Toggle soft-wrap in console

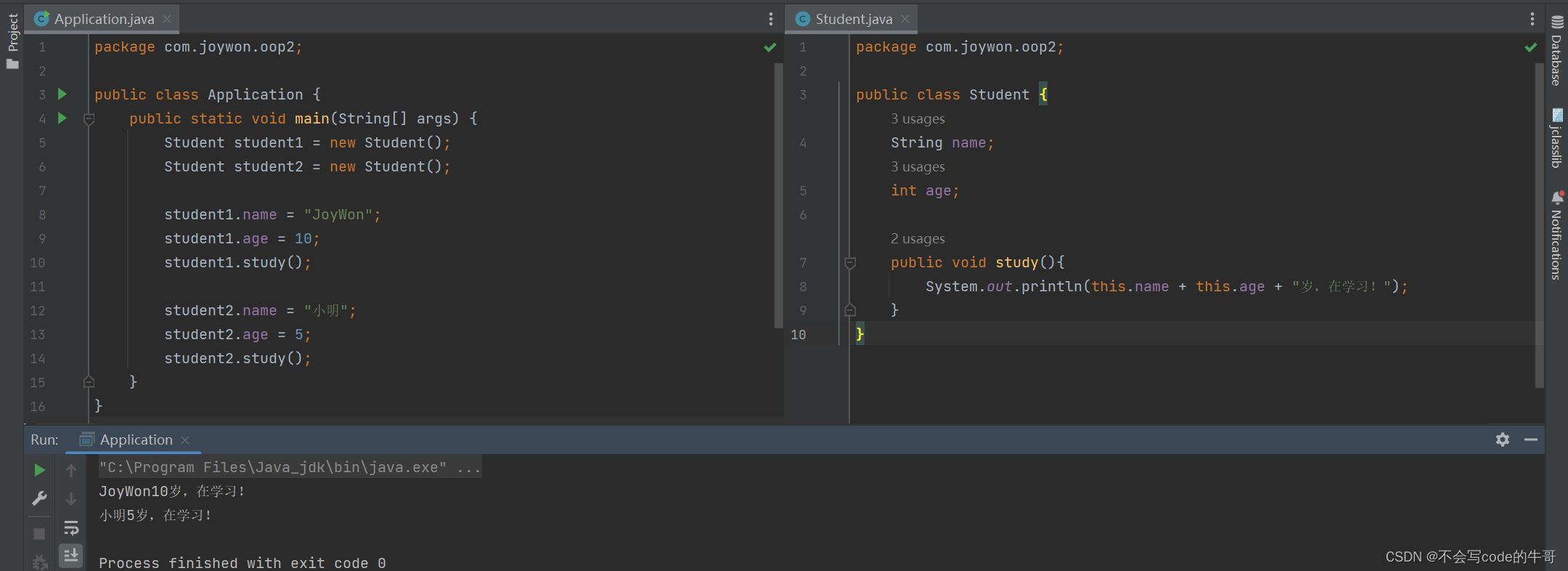[x=71, y=527]
